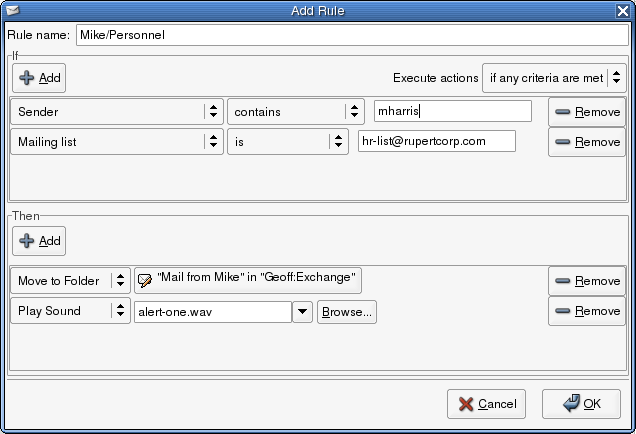Choose the "Mail from Mike" destination folder button

248,280
